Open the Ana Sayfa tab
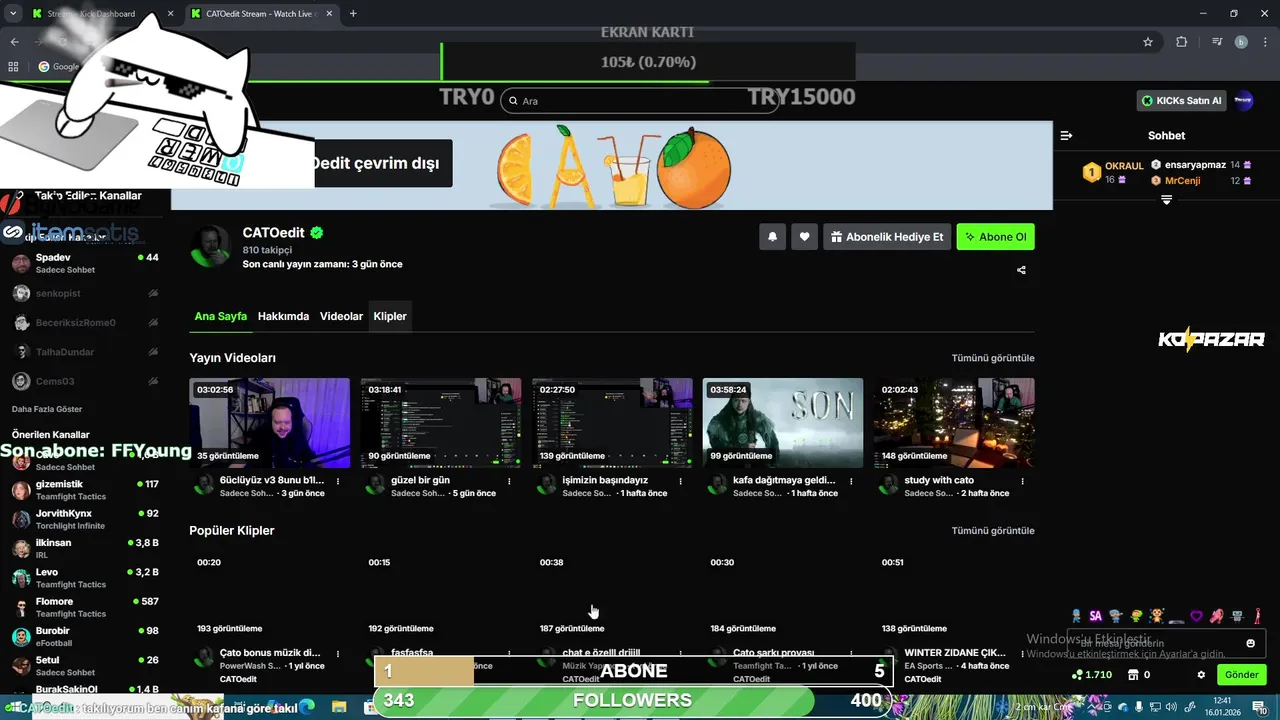Viewport: 1280px width, 720px height. coord(221,316)
